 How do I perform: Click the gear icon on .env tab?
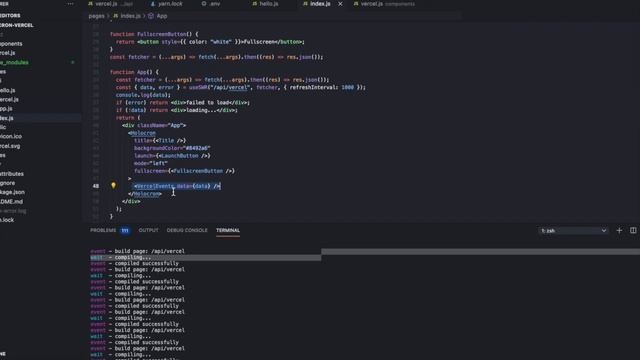point(204,4)
